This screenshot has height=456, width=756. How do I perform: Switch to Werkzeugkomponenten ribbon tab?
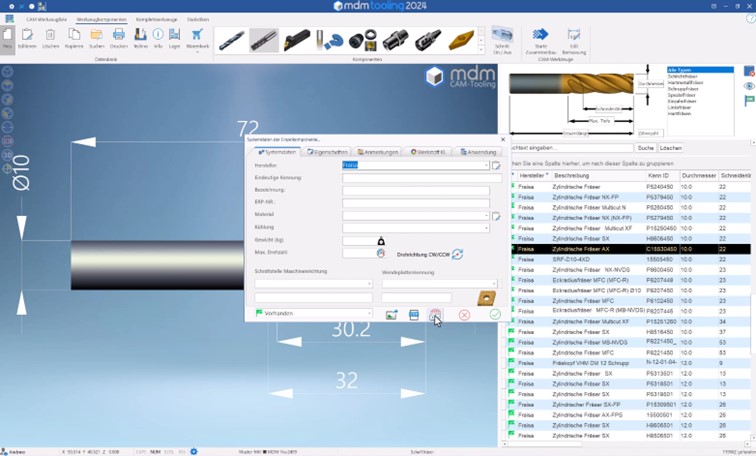point(101,19)
